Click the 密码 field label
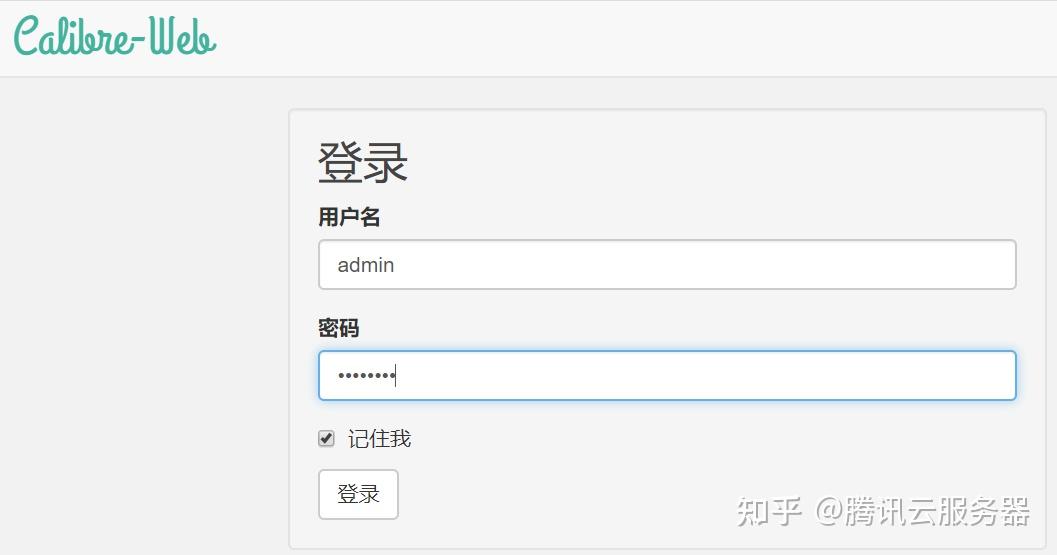1057x555 pixels. pyautogui.click(x=339, y=328)
